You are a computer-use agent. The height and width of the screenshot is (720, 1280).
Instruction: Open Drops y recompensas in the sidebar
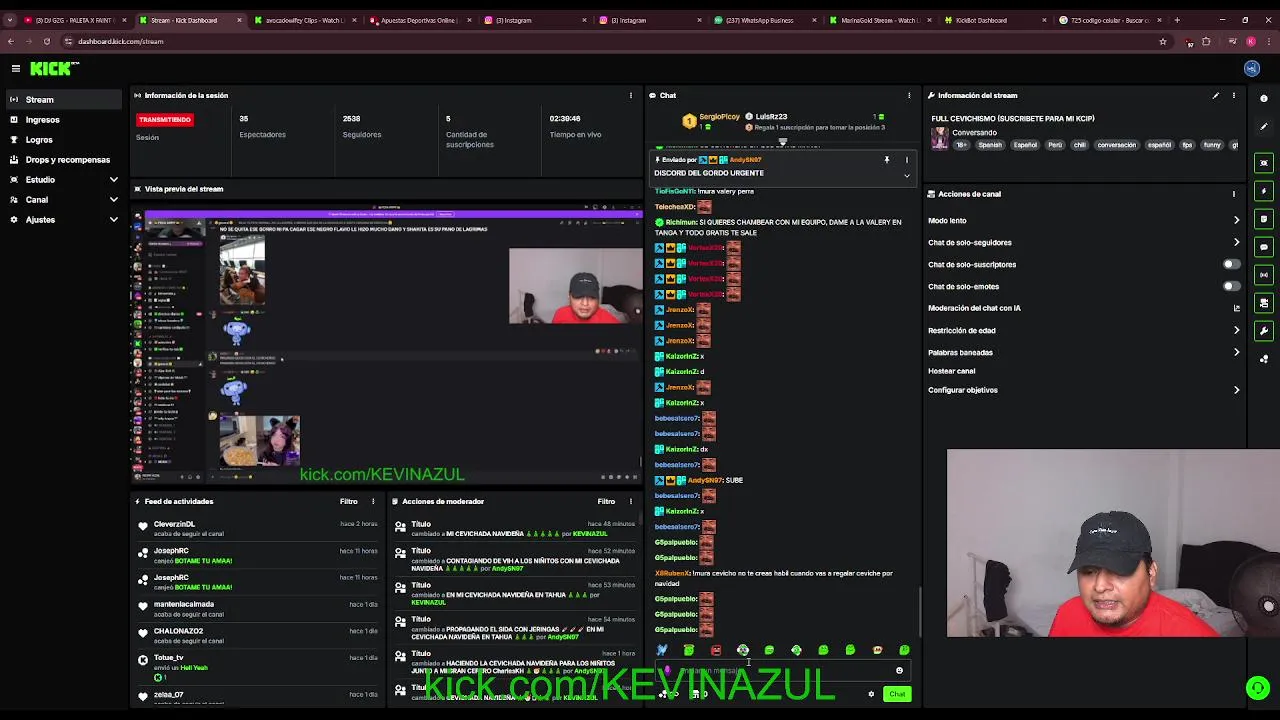65,159
